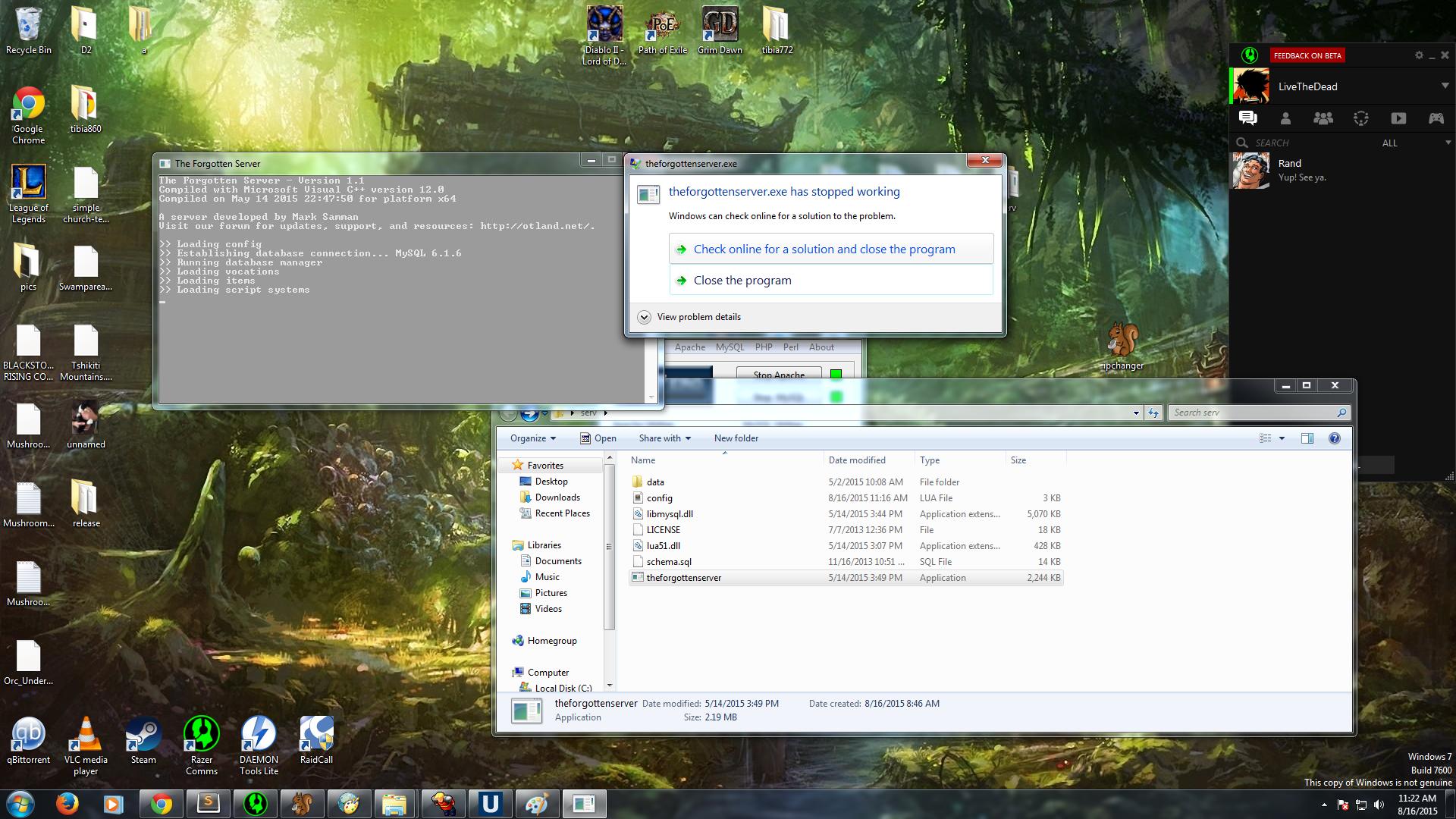1456x819 pixels.
Task: Open the ALL filter dropdown in Razer Comms
Action: point(1417,143)
